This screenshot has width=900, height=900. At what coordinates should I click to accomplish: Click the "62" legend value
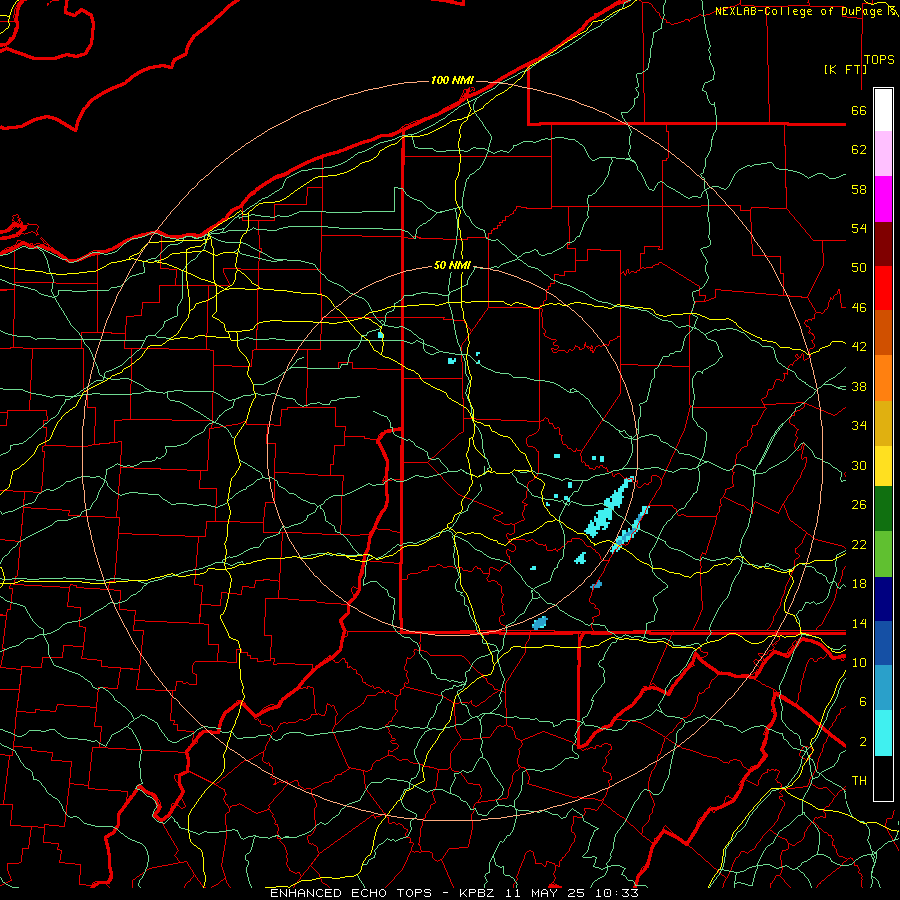point(859,150)
